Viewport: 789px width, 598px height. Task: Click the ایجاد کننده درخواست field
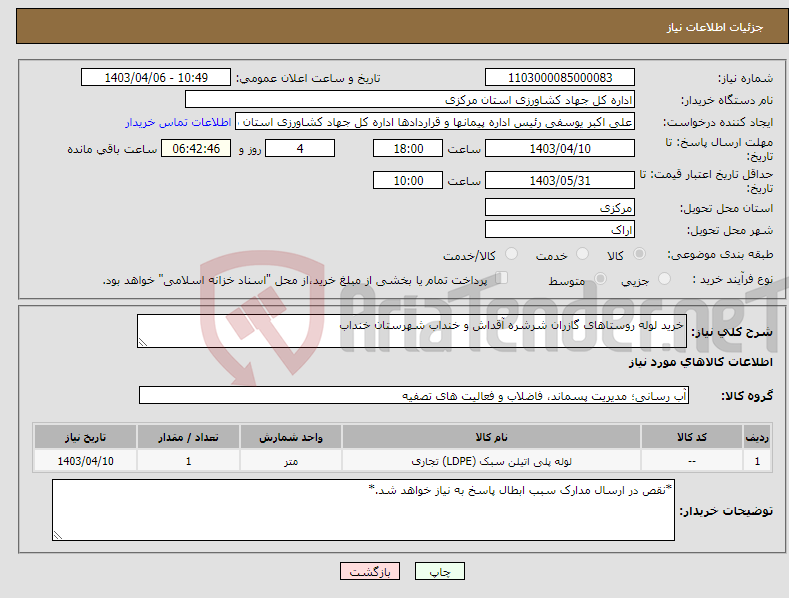click(x=435, y=122)
